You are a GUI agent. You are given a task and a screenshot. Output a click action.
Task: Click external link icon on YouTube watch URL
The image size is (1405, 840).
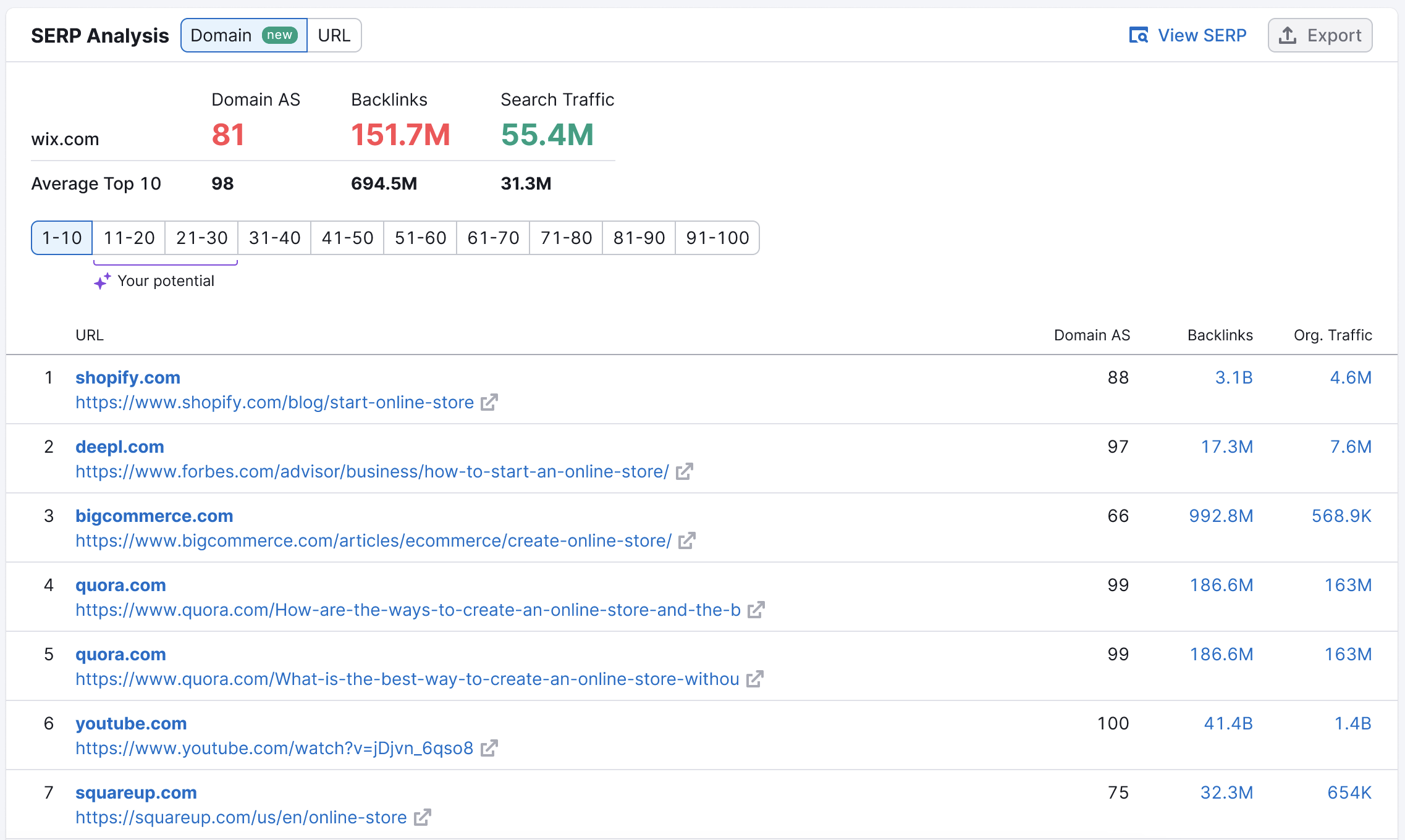pos(489,749)
